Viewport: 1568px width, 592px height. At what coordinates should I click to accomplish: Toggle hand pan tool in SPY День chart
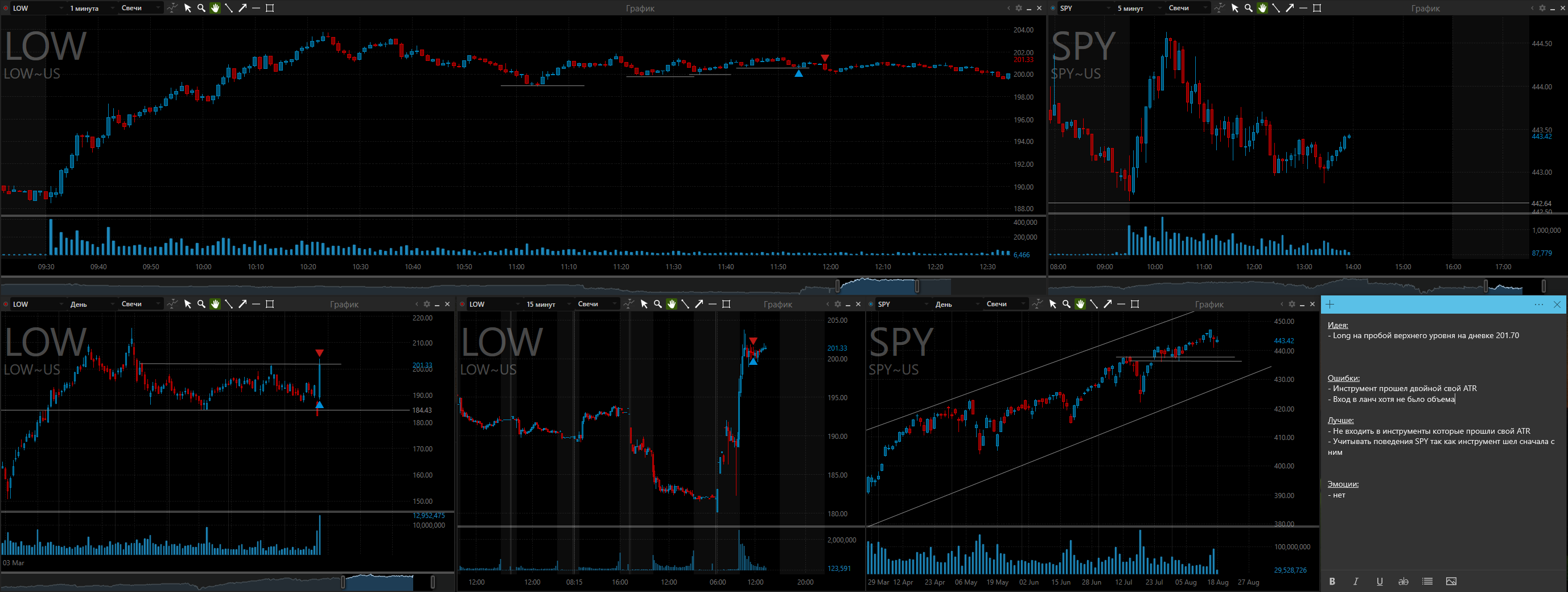point(1080,304)
